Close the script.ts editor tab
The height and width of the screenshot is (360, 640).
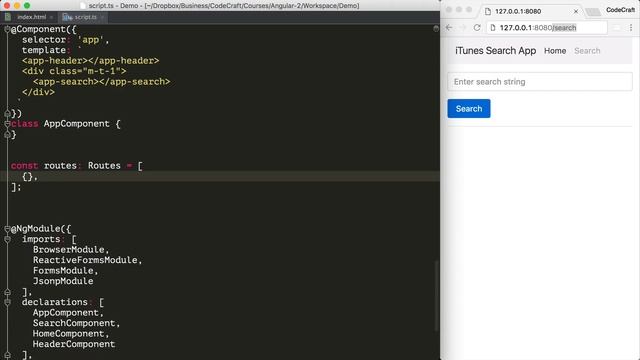pos(102,17)
